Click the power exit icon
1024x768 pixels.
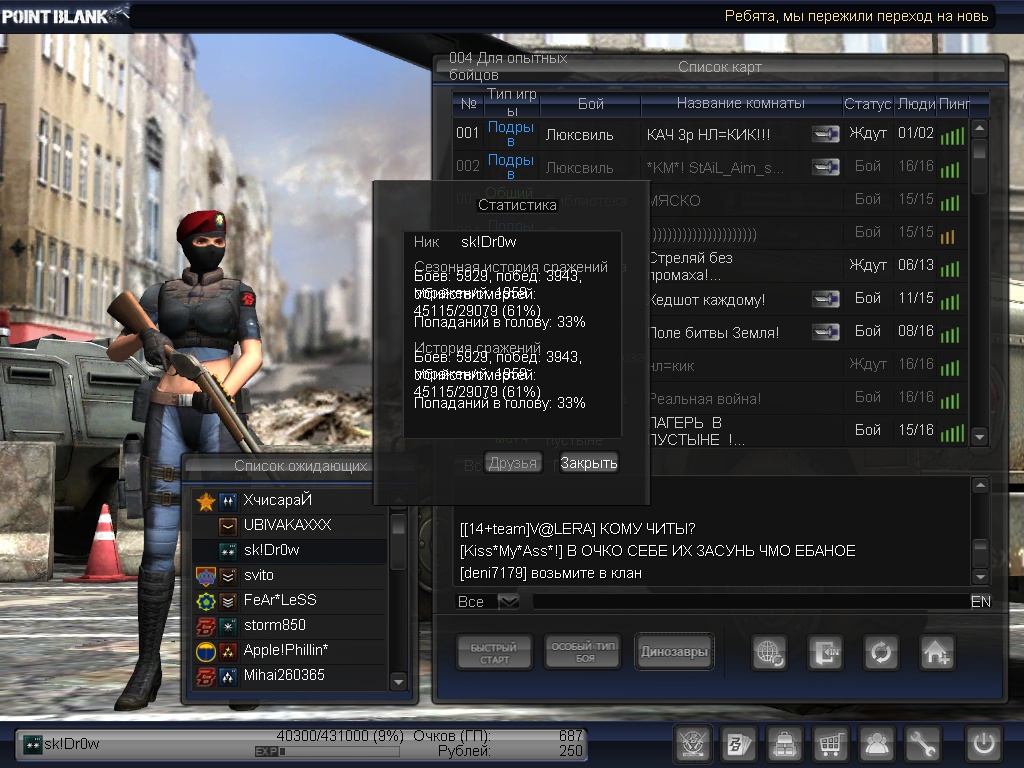click(x=984, y=744)
